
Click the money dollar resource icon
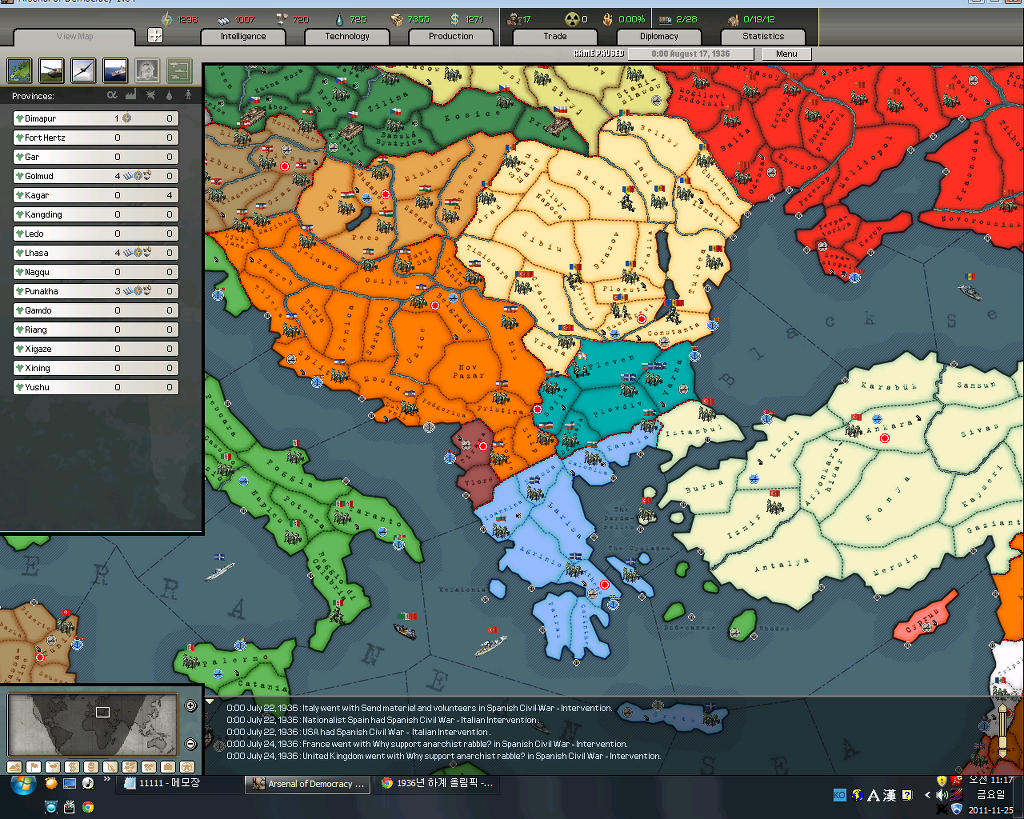coord(455,19)
